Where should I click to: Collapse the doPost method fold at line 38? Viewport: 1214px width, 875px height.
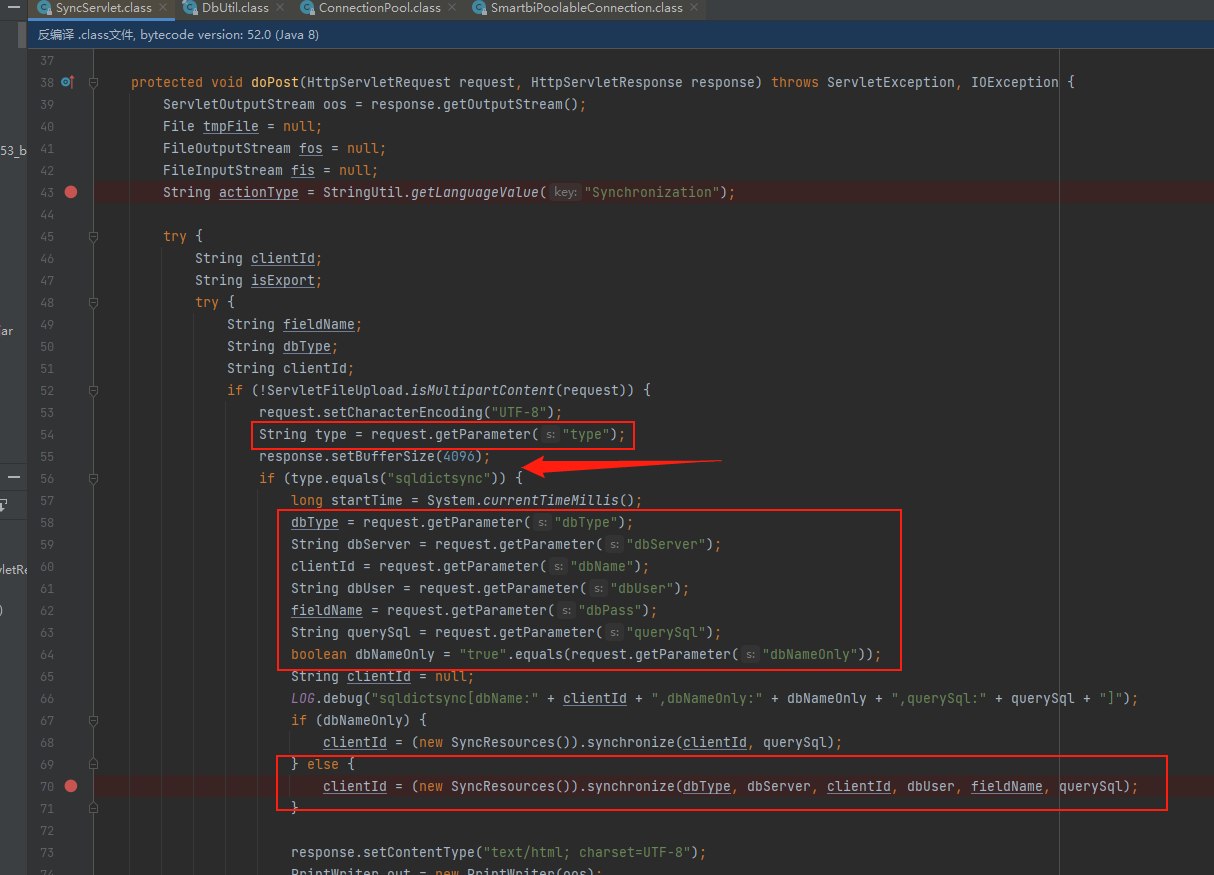point(93,82)
